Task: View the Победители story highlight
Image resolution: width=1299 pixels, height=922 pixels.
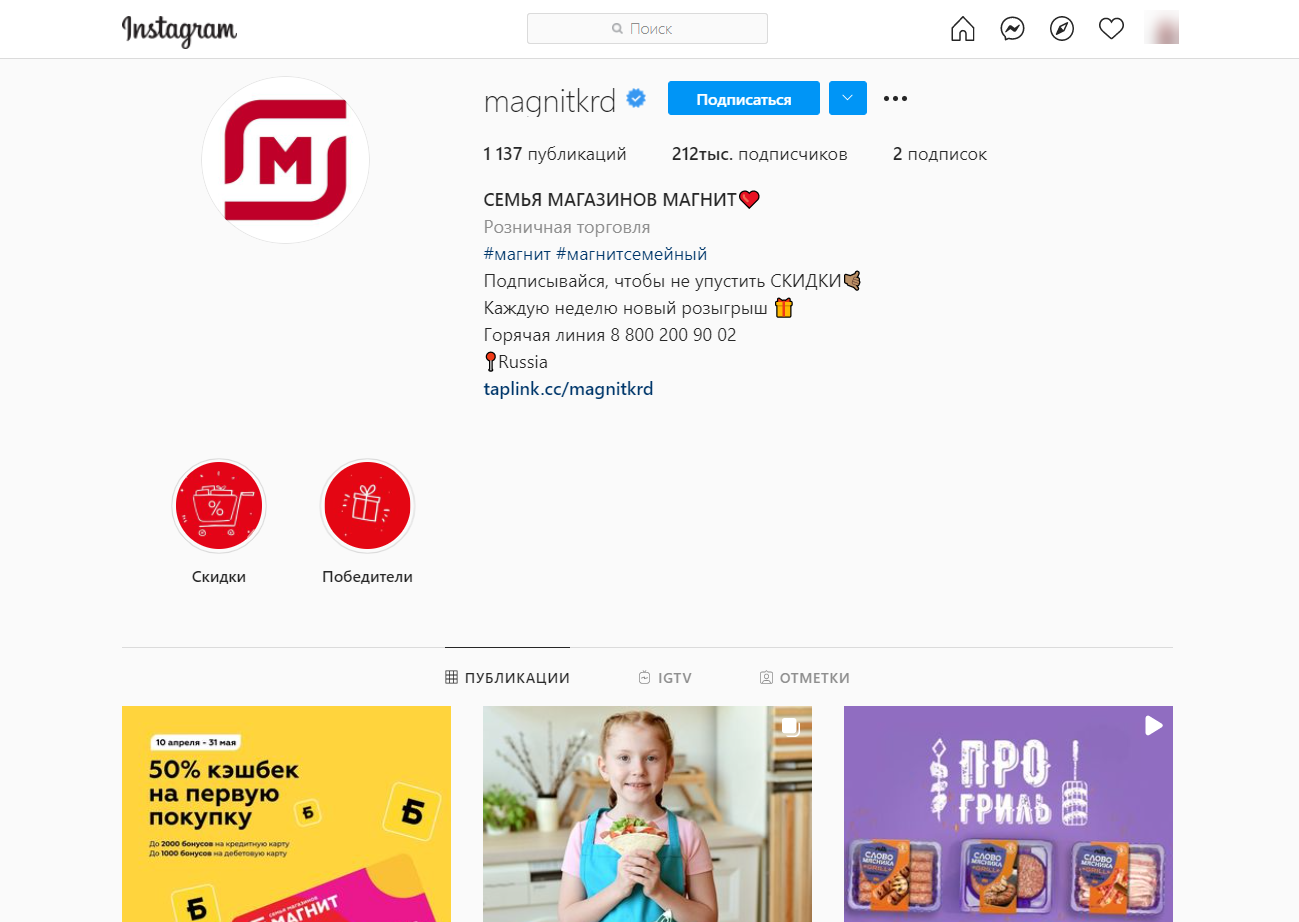Action: click(367, 507)
